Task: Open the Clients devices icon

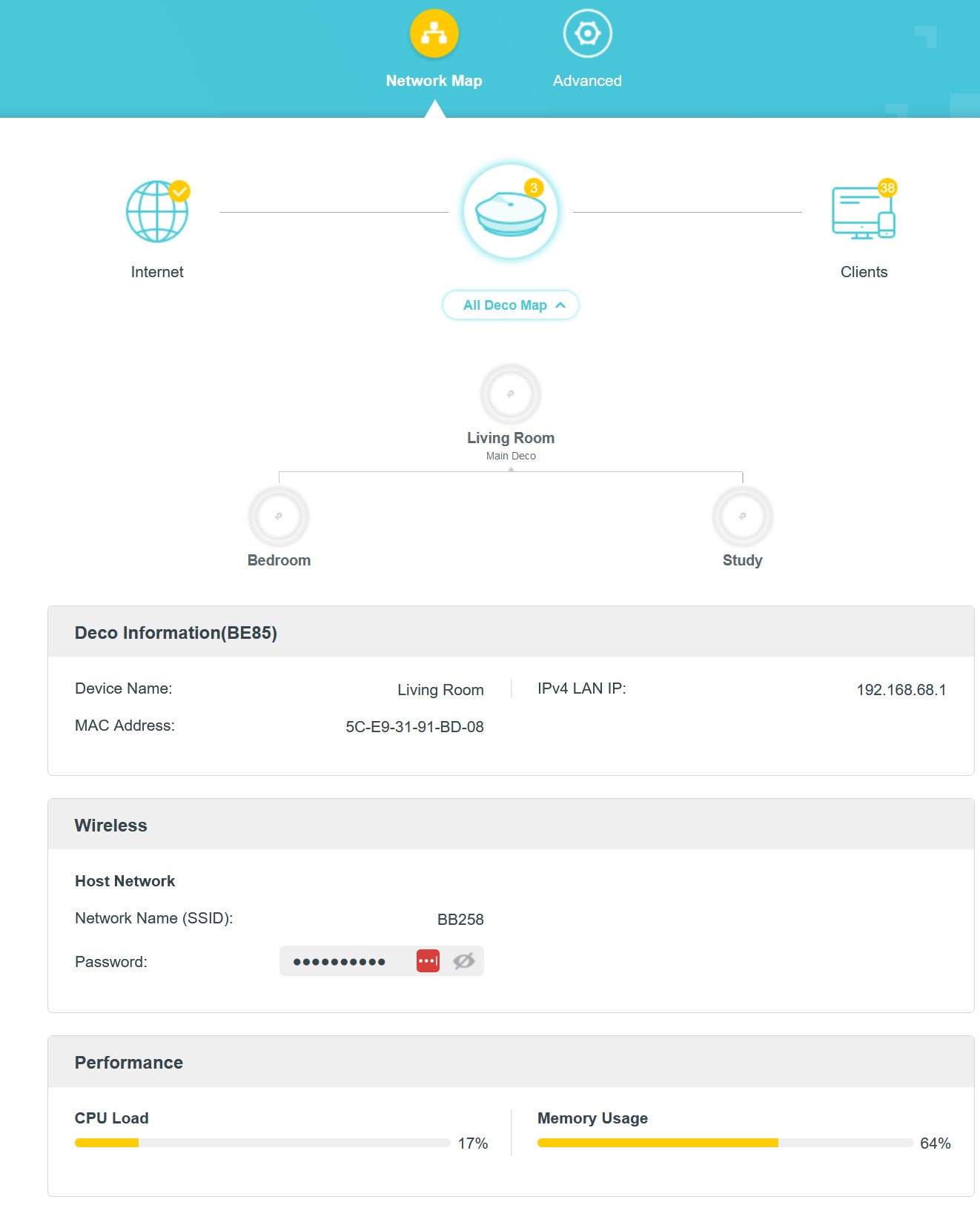Action: click(863, 213)
